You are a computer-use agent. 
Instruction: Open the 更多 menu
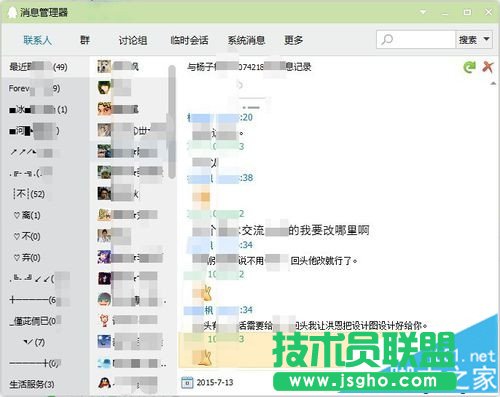pyautogui.click(x=293, y=40)
